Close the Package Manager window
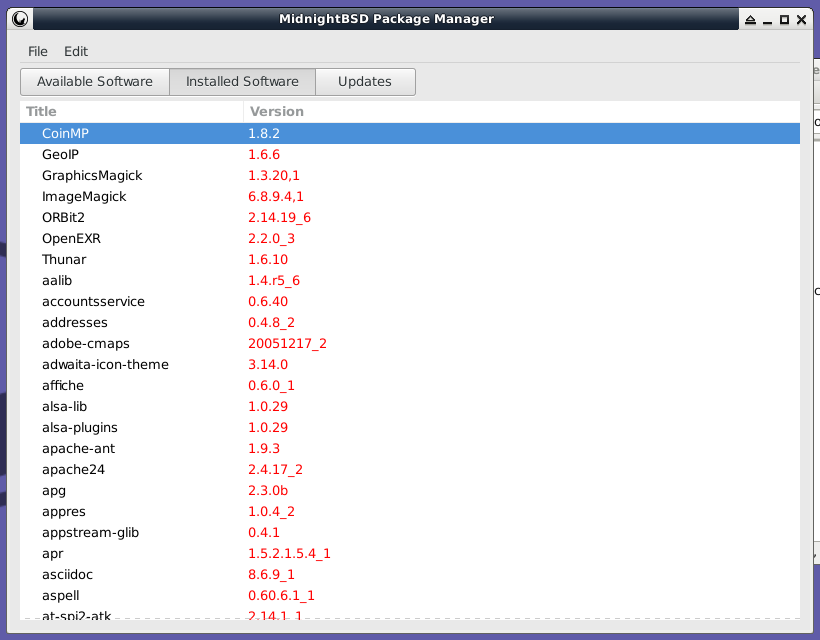The image size is (820, 640). [x=801, y=20]
